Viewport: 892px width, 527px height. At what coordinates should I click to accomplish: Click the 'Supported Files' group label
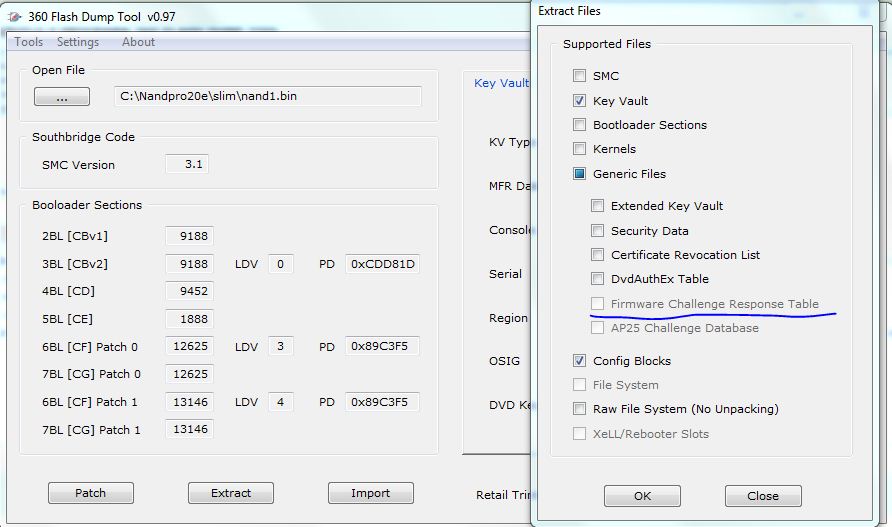(x=607, y=44)
